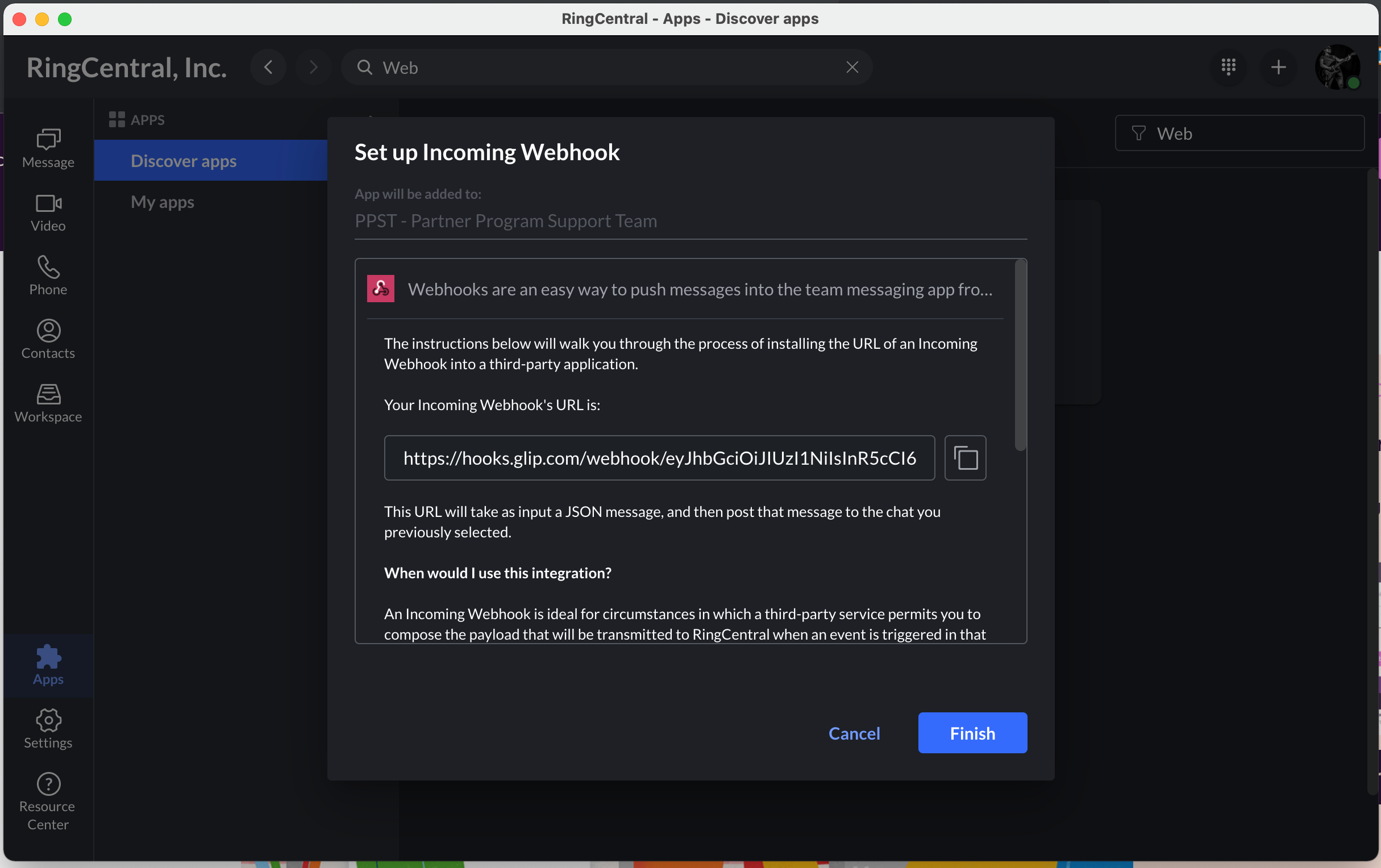The width and height of the screenshot is (1381, 868).
Task: Open the Contacts section in the sidebar
Action: pyautogui.click(x=48, y=339)
